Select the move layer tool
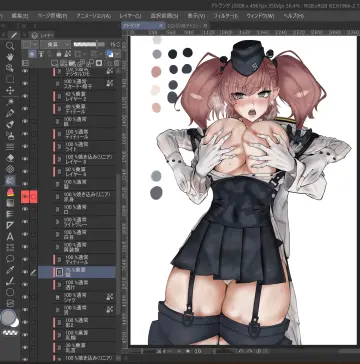The height and width of the screenshot is (364, 360). coord(10,90)
